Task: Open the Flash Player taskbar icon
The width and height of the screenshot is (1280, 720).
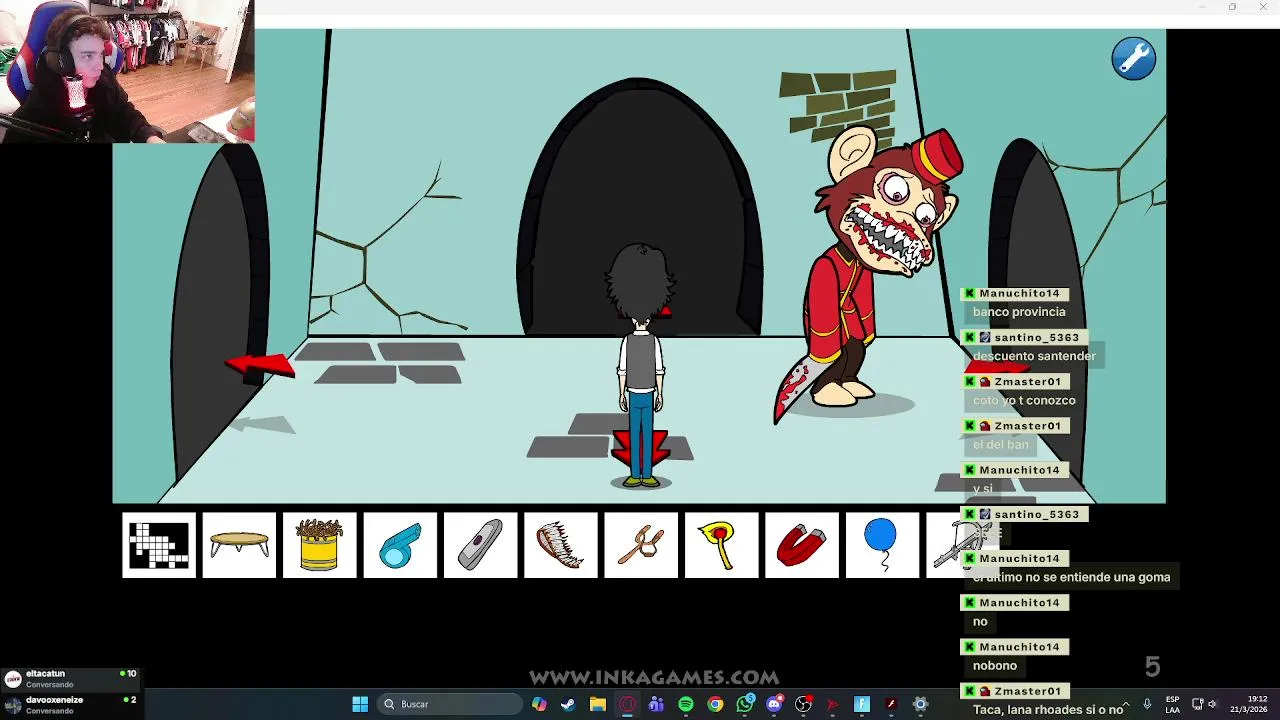Action: pyautogui.click(x=891, y=704)
